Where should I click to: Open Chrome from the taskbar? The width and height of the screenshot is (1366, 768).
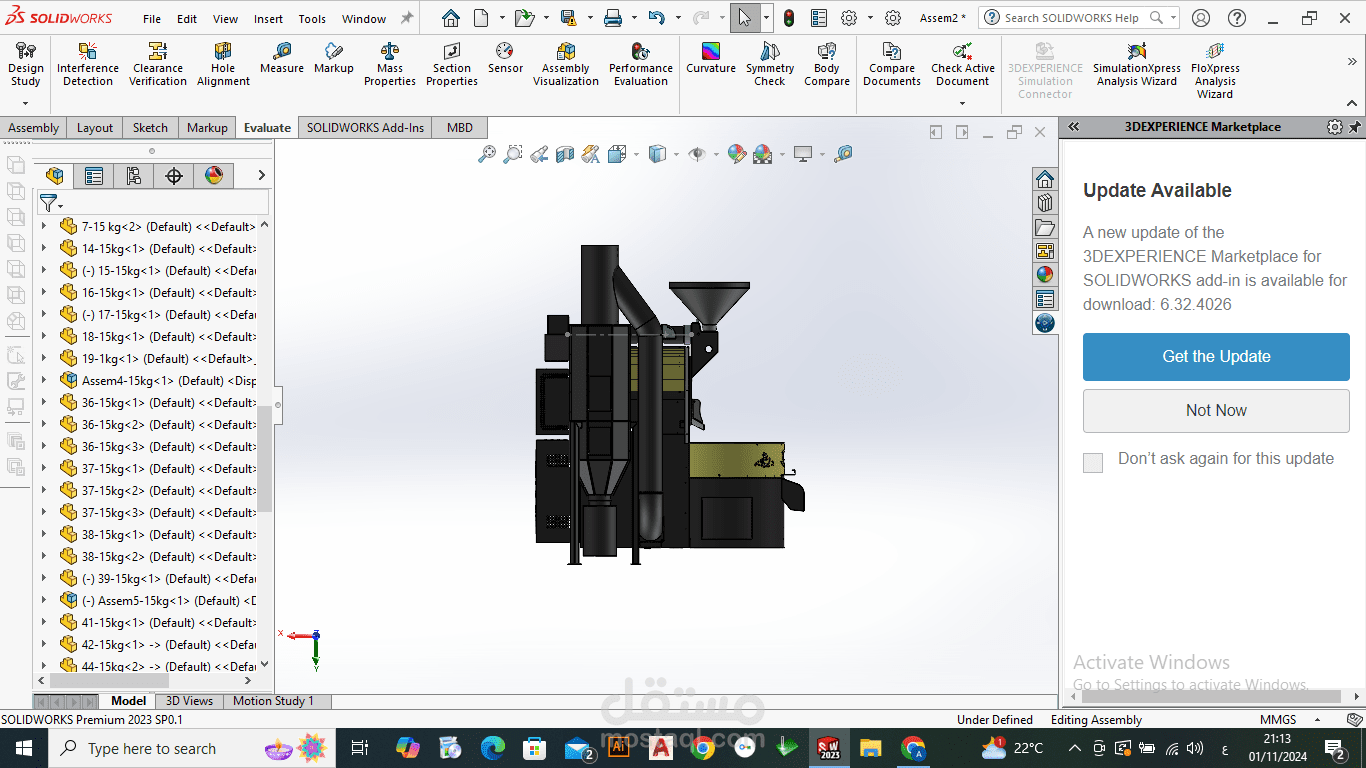[702, 748]
